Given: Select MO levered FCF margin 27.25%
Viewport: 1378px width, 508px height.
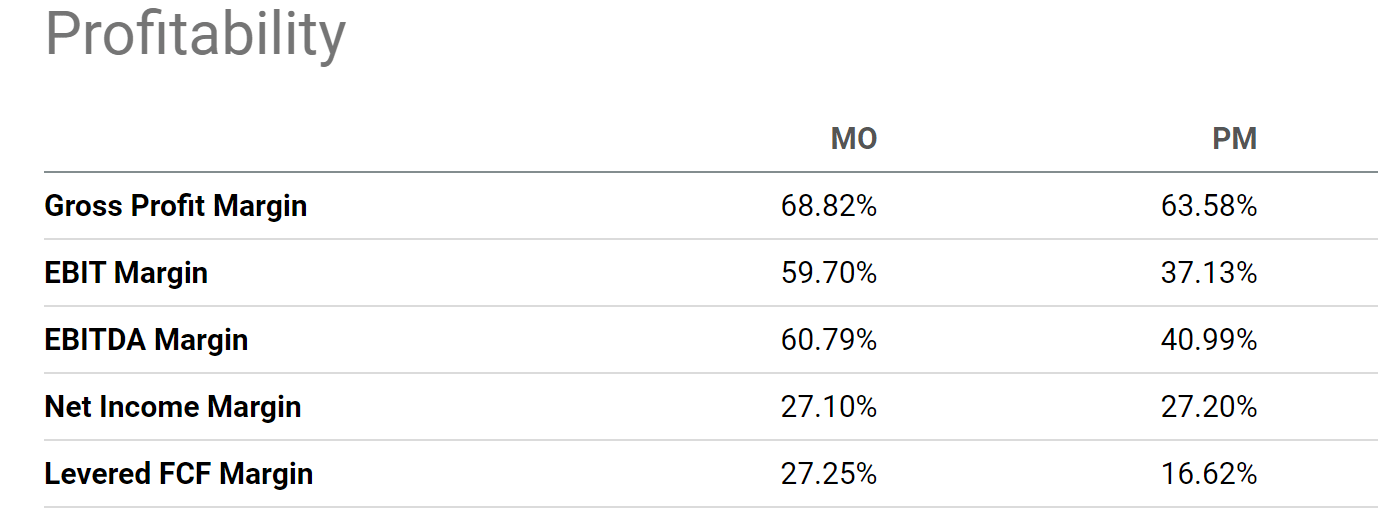Looking at the screenshot, I should [x=829, y=474].
